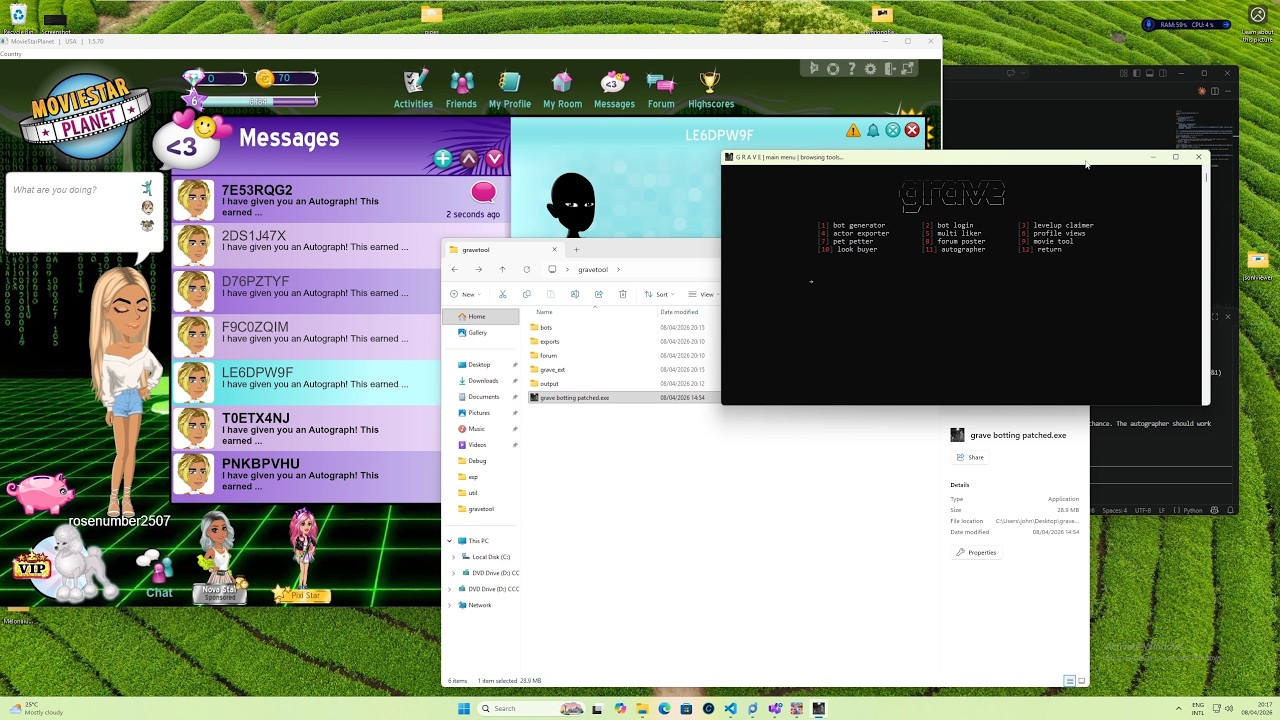Close the LE6DPW9F message with red X

coord(912,131)
